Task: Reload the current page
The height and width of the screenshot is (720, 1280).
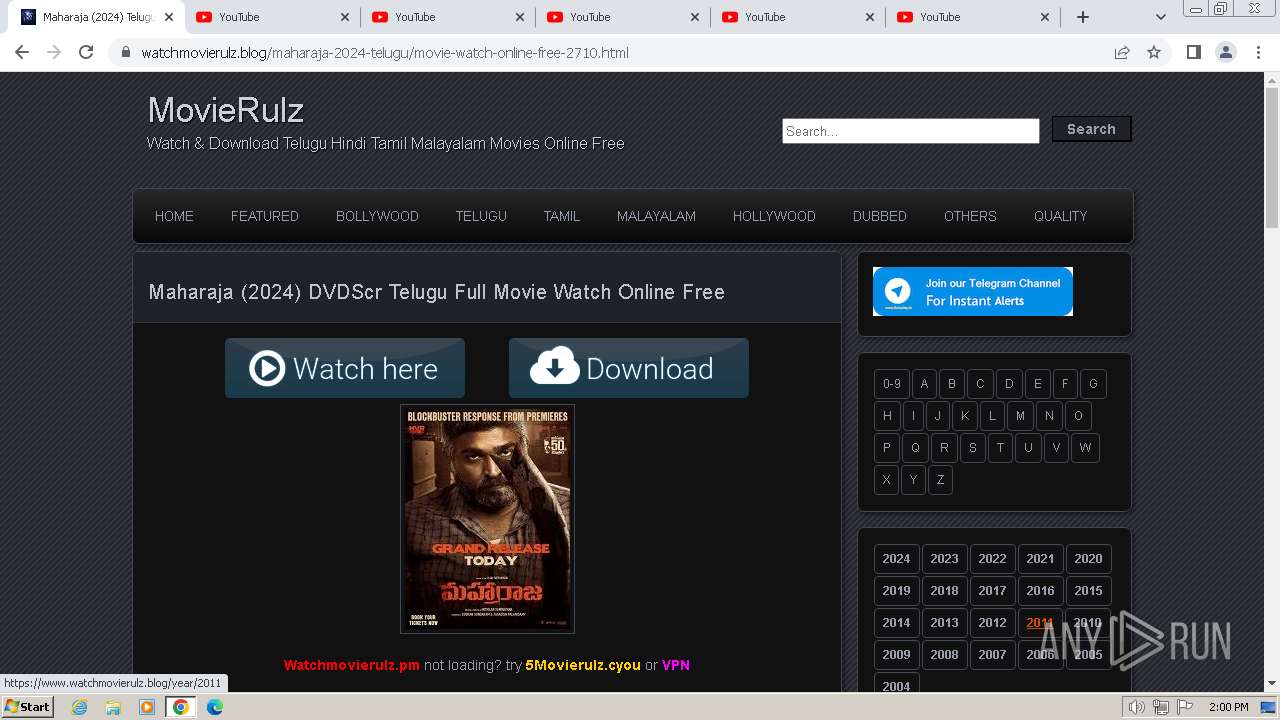Action: 86,52
